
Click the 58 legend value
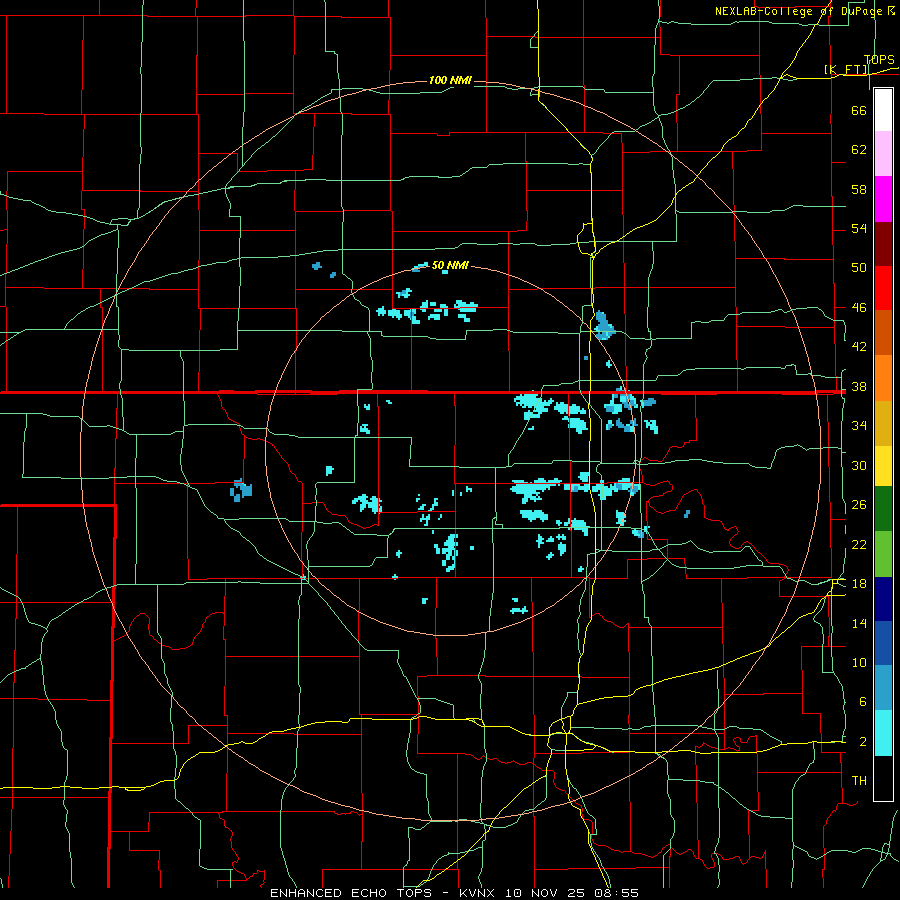859,189
